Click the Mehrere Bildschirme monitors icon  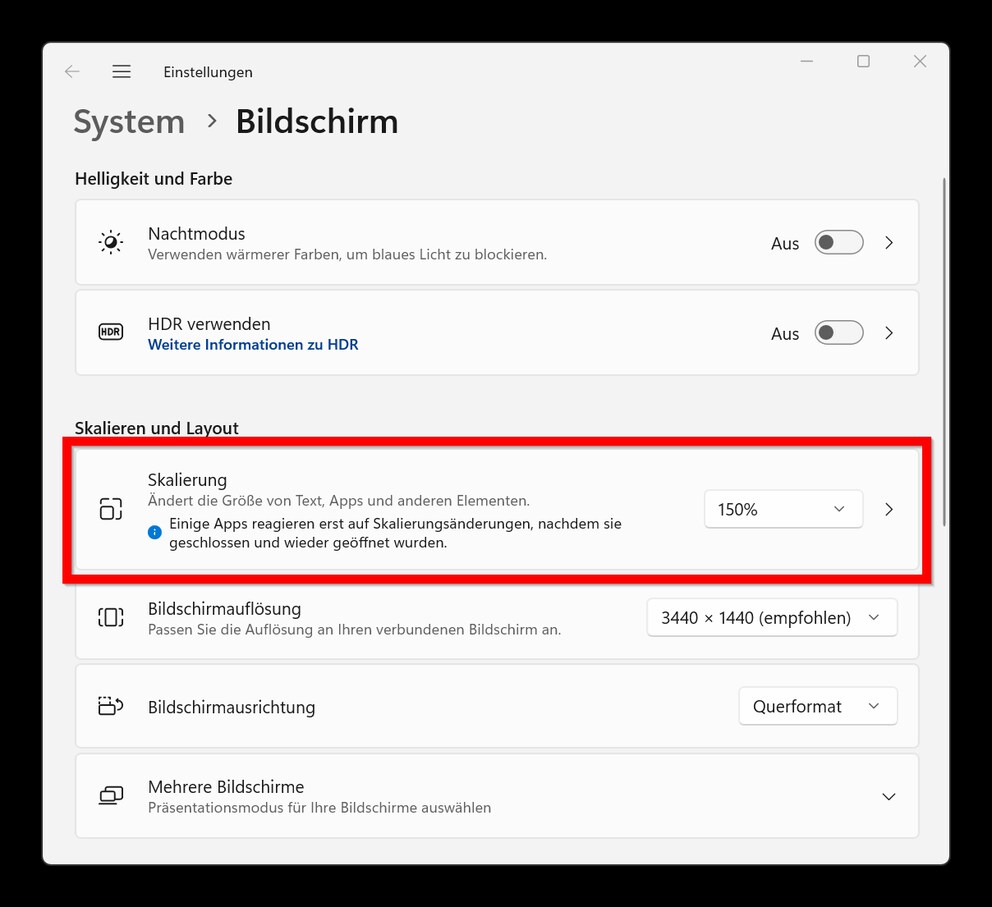110,796
